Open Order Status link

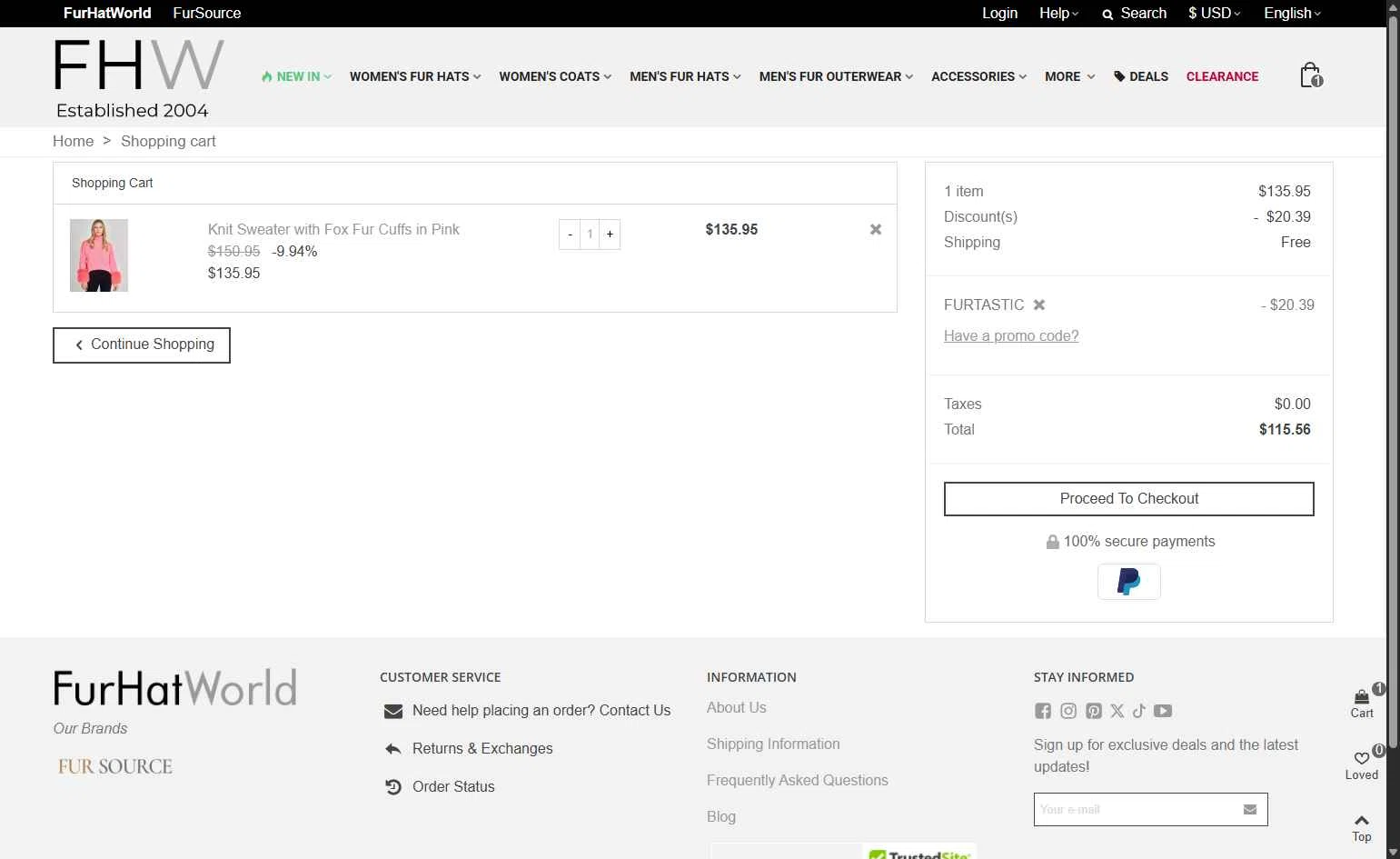453,786
